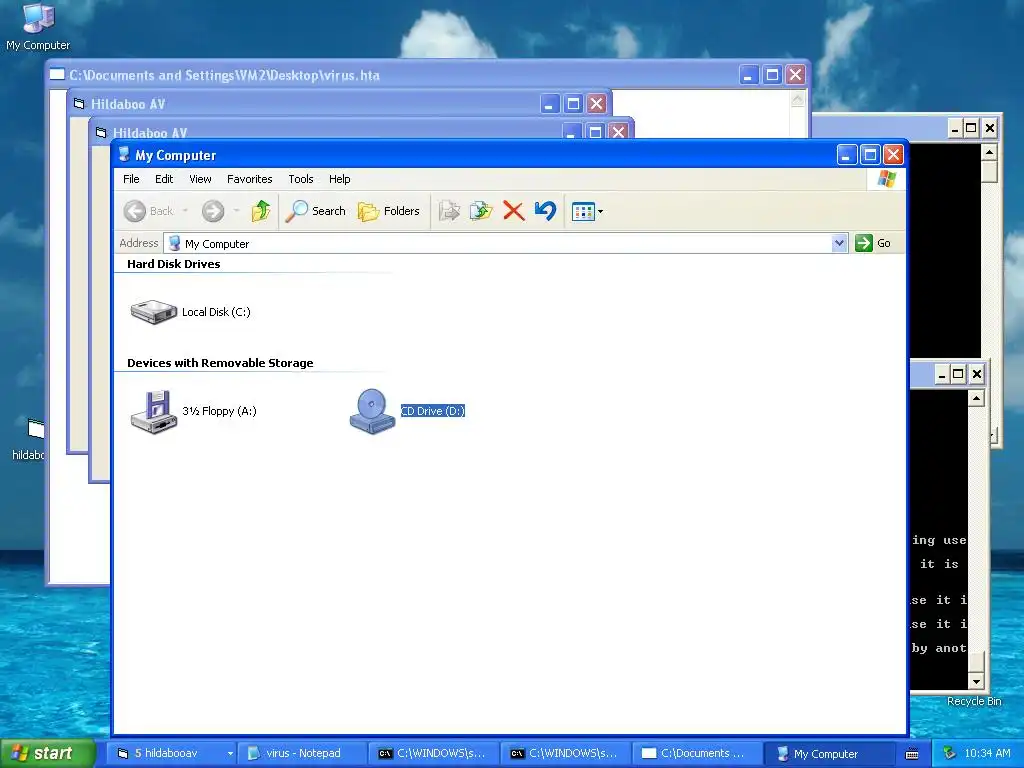Close the lower command prompt window

tap(976, 374)
